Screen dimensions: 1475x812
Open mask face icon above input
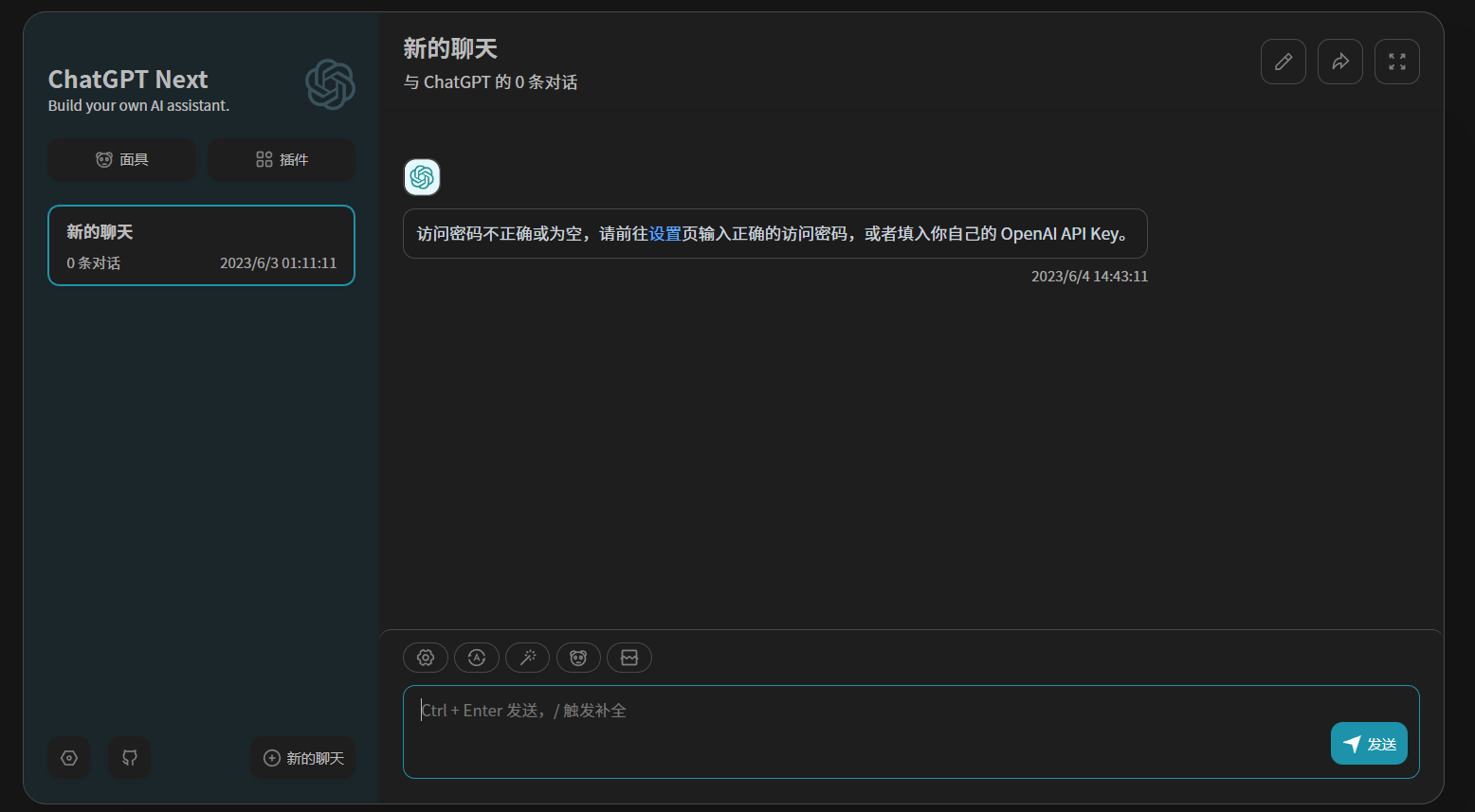(x=578, y=658)
